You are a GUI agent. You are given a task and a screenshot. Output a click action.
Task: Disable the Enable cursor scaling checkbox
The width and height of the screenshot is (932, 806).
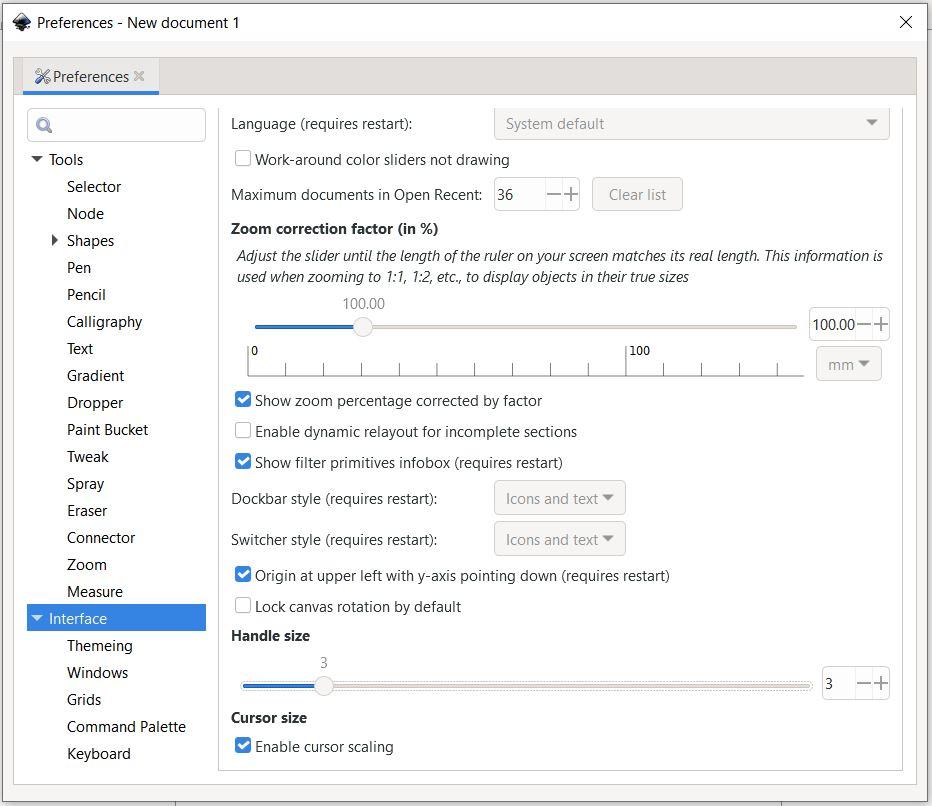coord(243,745)
